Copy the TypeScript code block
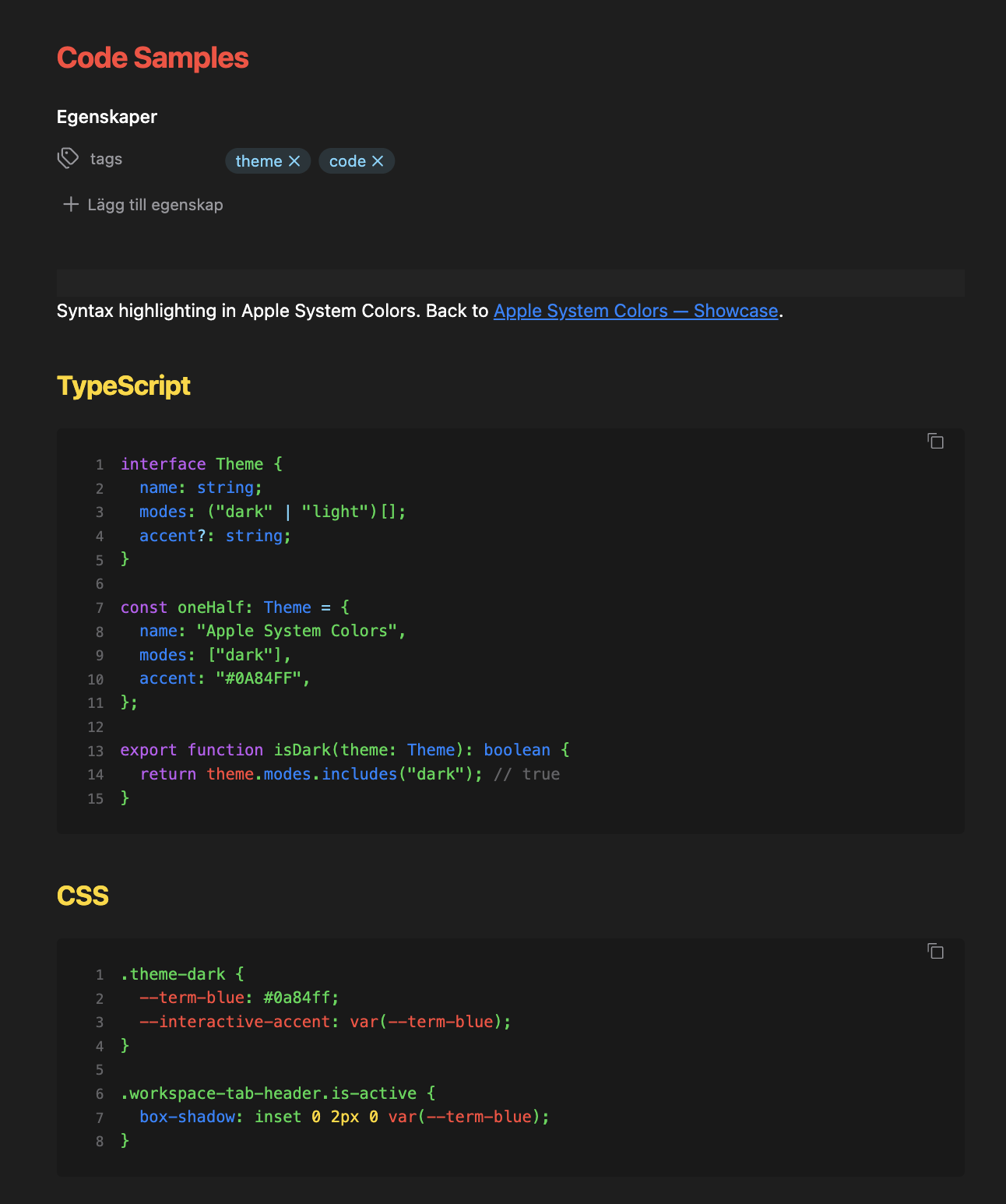Viewport: 1006px width, 1204px height. 935,442
